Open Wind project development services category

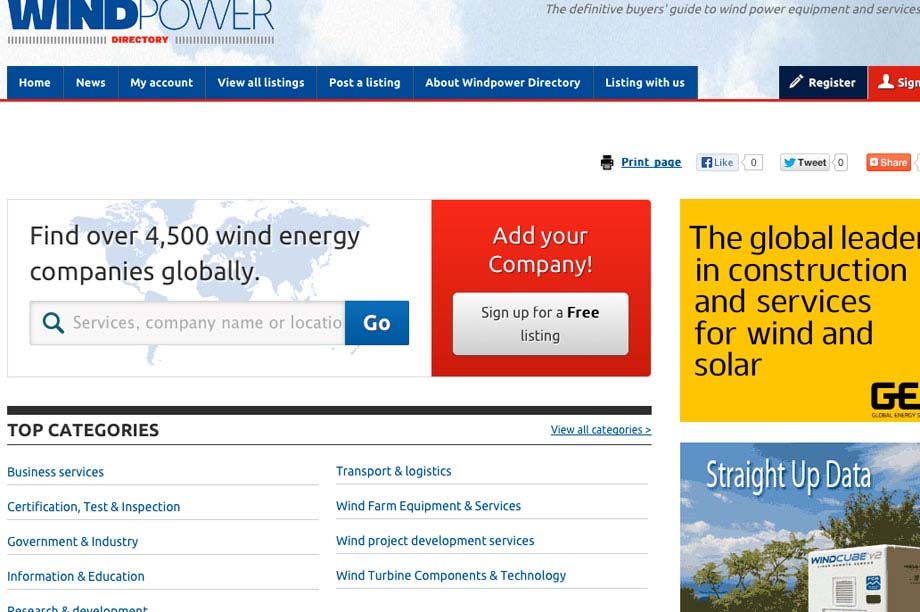coord(435,540)
